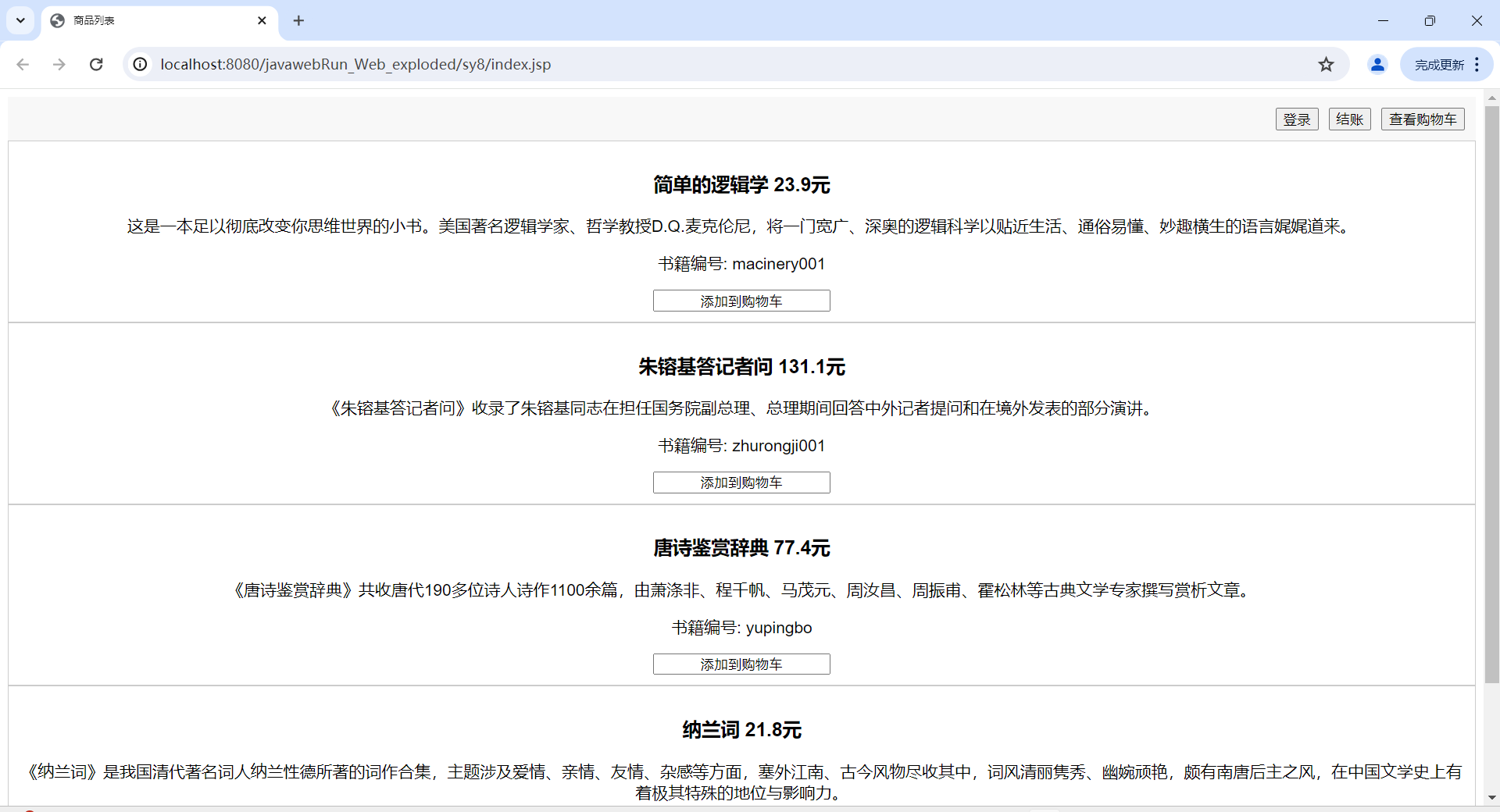Click book ID text yupingbo
The width and height of the screenshot is (1500, 812).
point(779,628)
